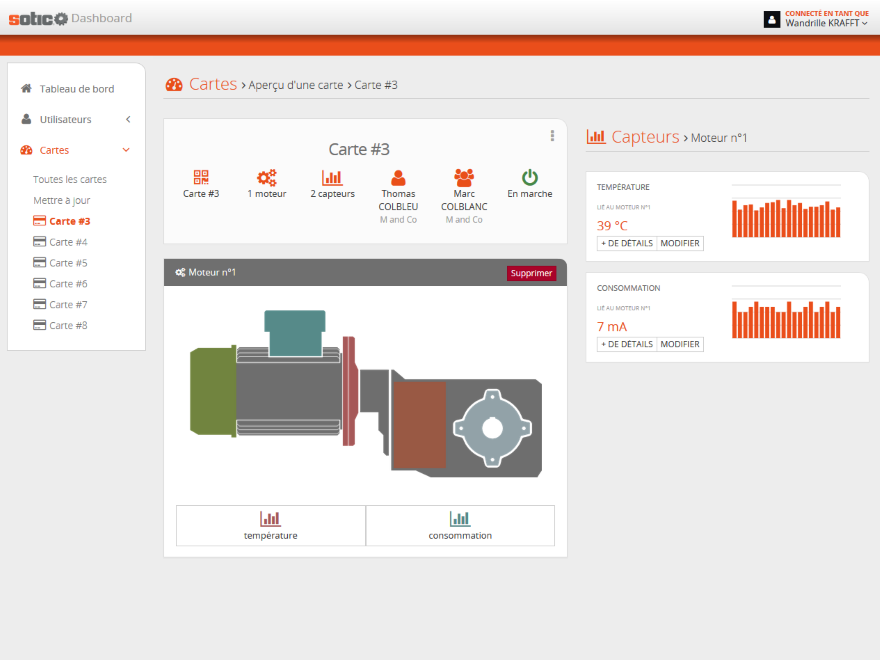880x660 pixels.
Task: Click MODIFIER under Consommation sensor
Action: pos(680,344)
